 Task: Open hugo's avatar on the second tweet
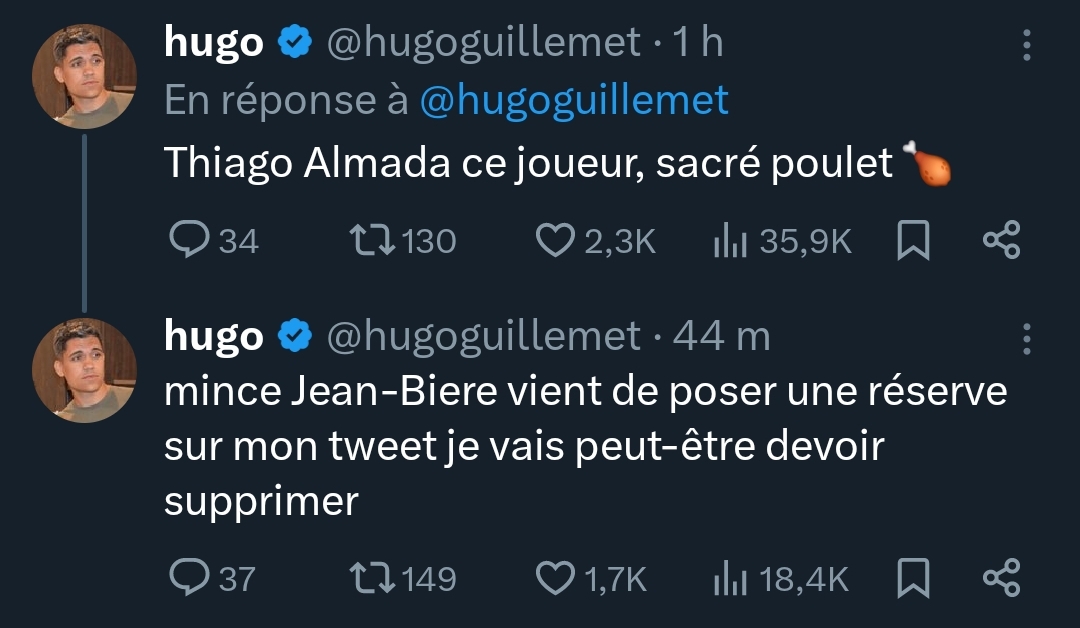[84, 370]
